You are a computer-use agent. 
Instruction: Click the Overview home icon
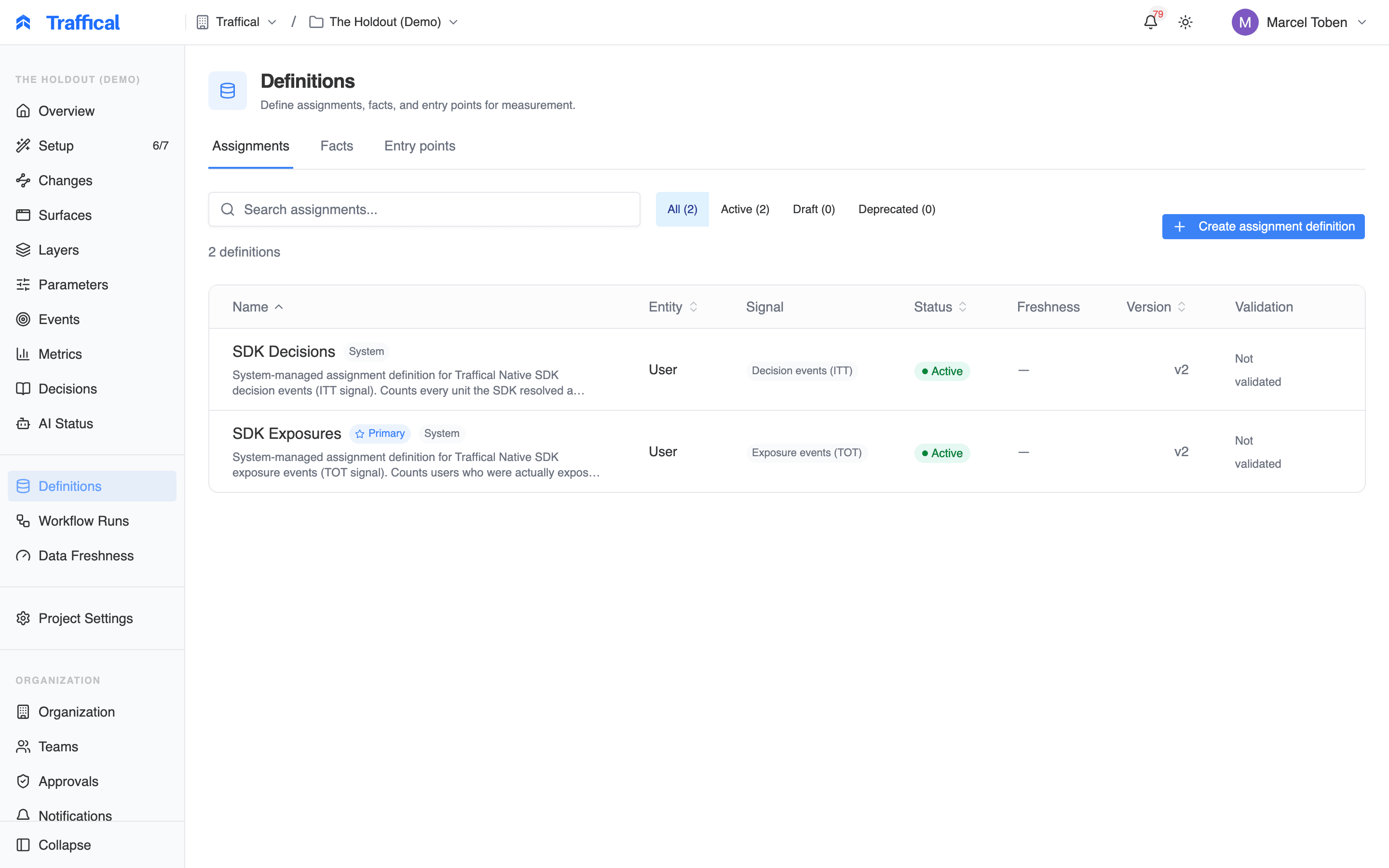click(23, 111)
